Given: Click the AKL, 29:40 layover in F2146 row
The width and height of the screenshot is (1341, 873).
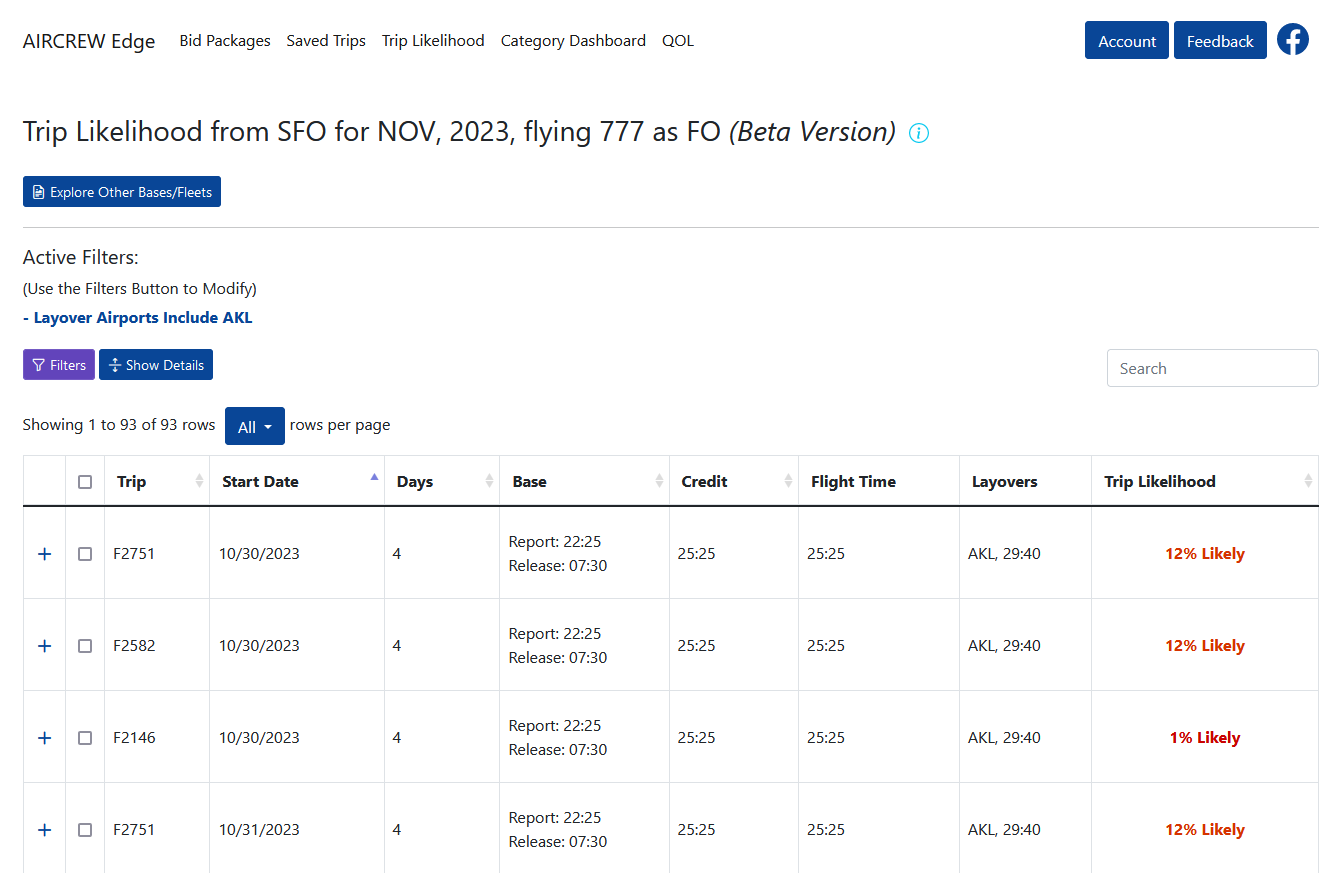Looking at the screenshot, I should 1004,738.
